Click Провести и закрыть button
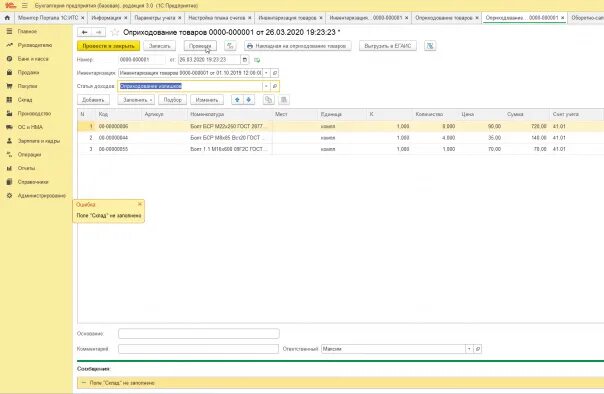 109,46
